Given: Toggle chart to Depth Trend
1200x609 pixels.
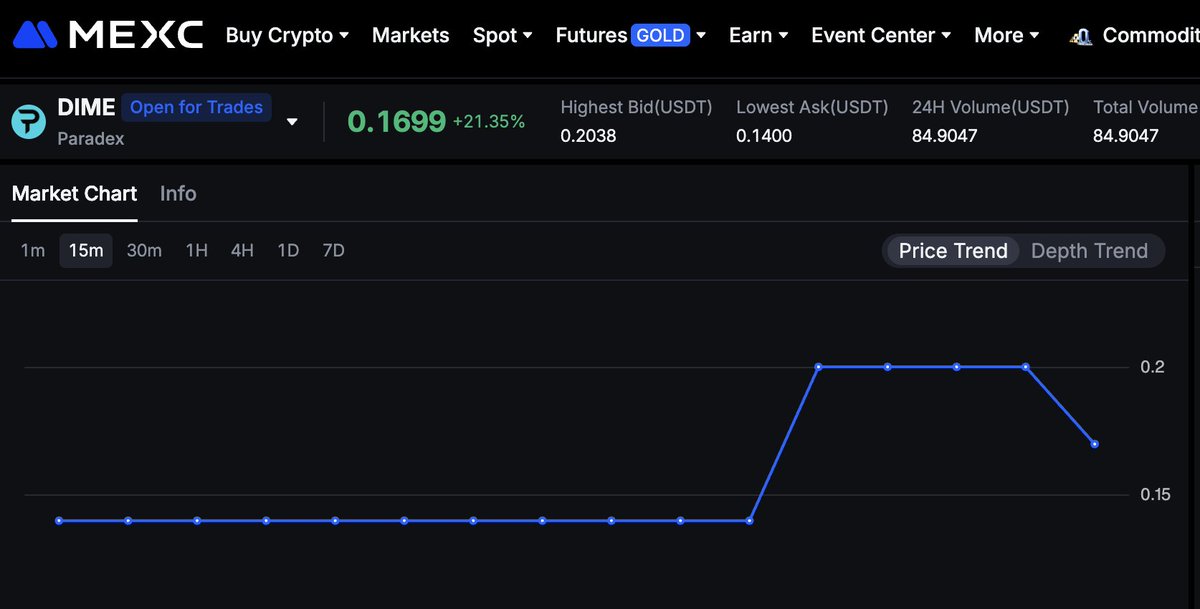Looking at the screenshot, I should pyautogui.click(x=1089, y=251).
